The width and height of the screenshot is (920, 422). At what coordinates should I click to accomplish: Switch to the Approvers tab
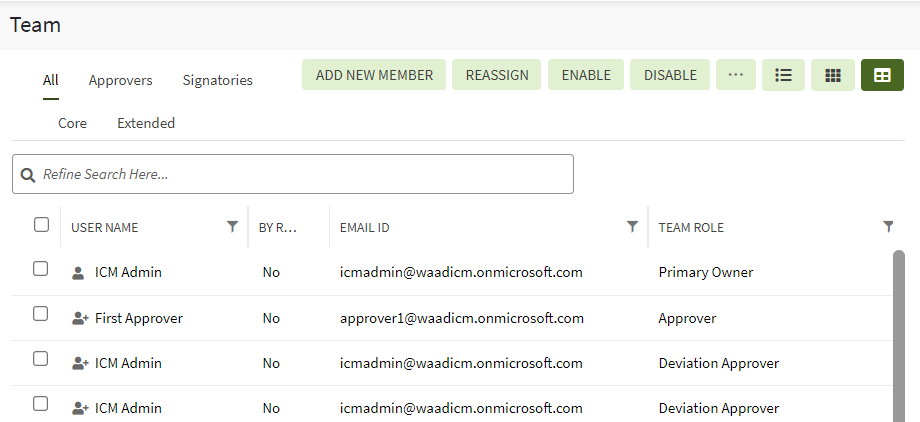point(120,80)
